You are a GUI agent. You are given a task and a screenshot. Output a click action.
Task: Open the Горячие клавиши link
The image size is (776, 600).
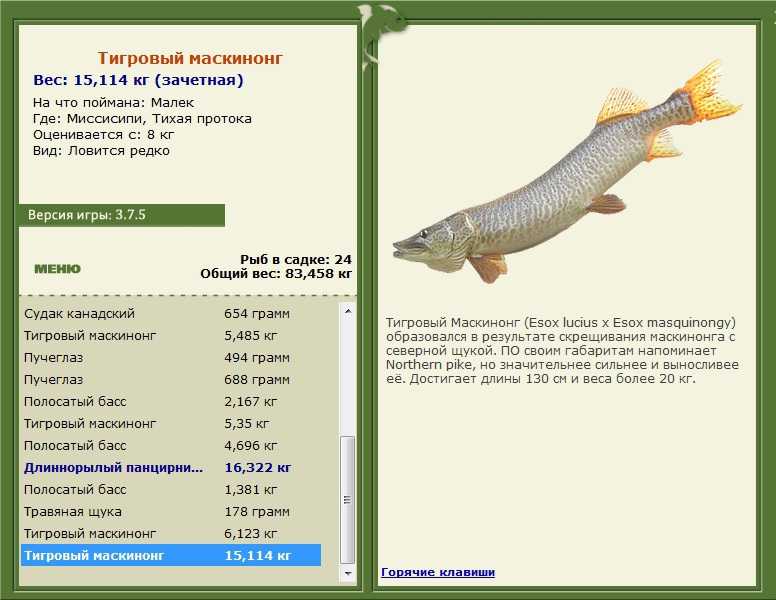(438, 572)
